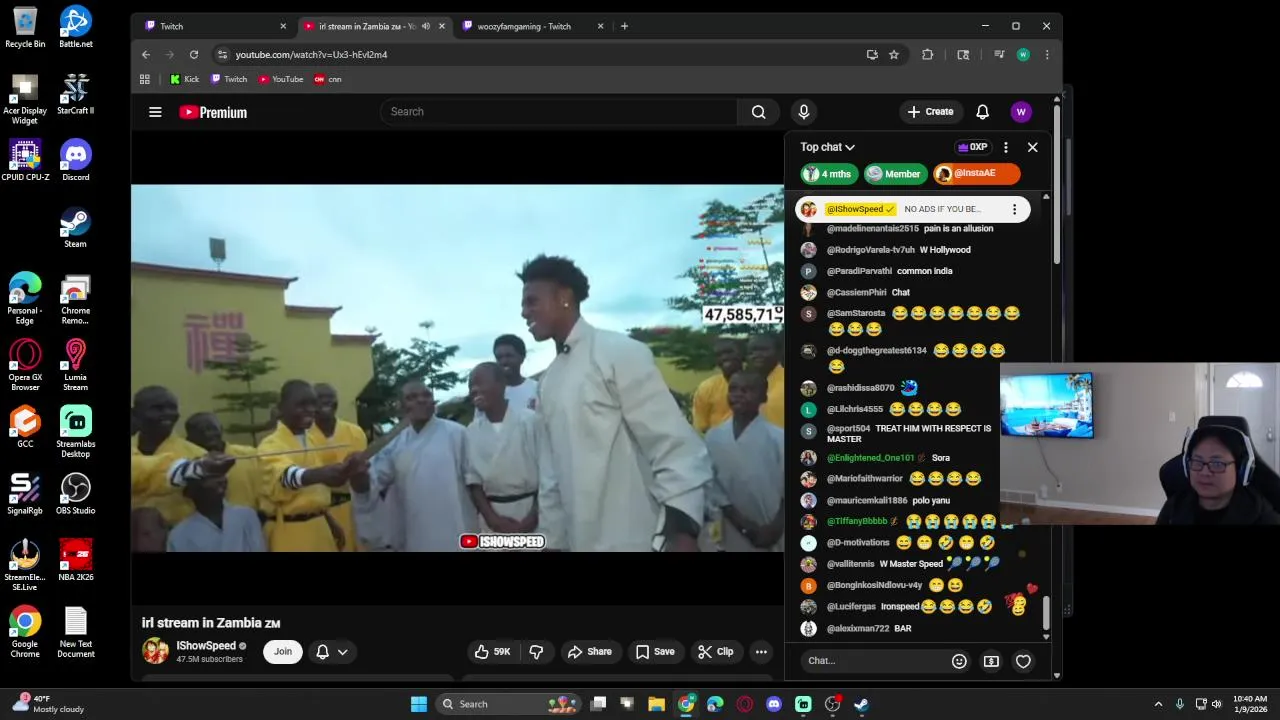This screenshot has height=720, width=1280.
Task: Click the Windows taskbar search box
Action: [510, 704]
